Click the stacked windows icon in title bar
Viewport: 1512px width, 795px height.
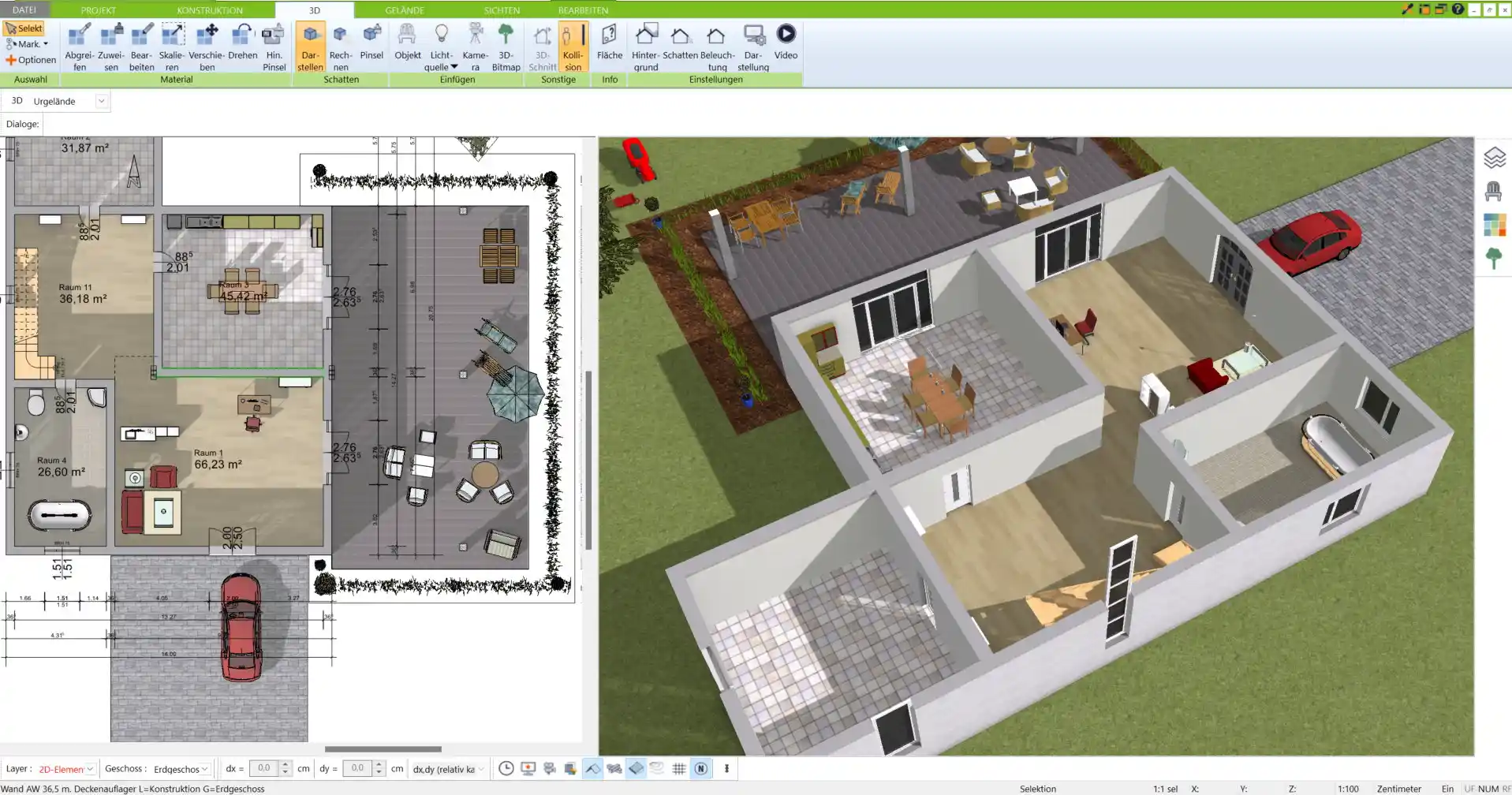tap(1441, 9)
